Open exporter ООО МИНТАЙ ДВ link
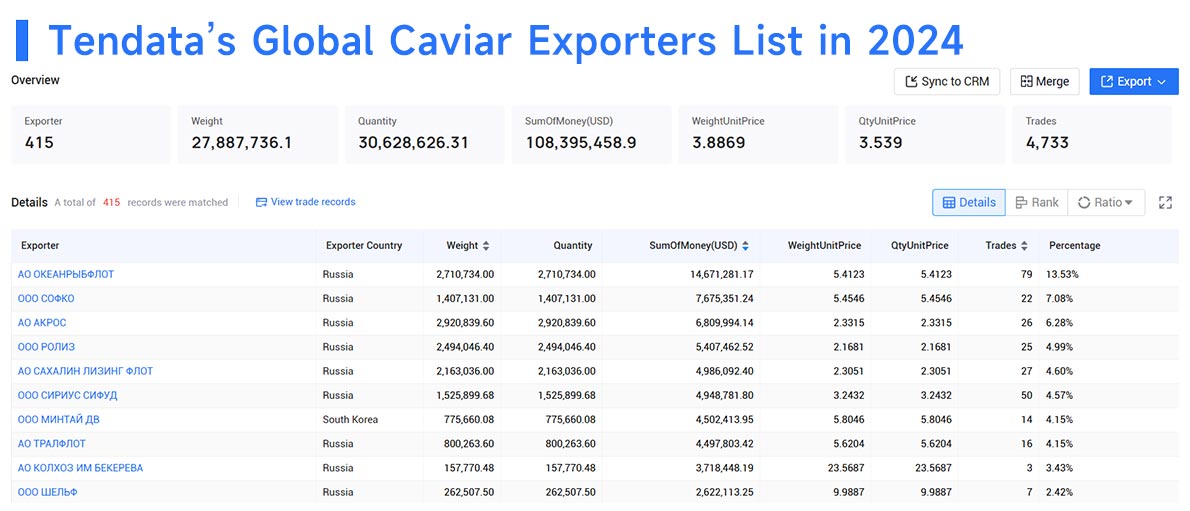This screenshot has height=511, width=1190. point(58,419)
